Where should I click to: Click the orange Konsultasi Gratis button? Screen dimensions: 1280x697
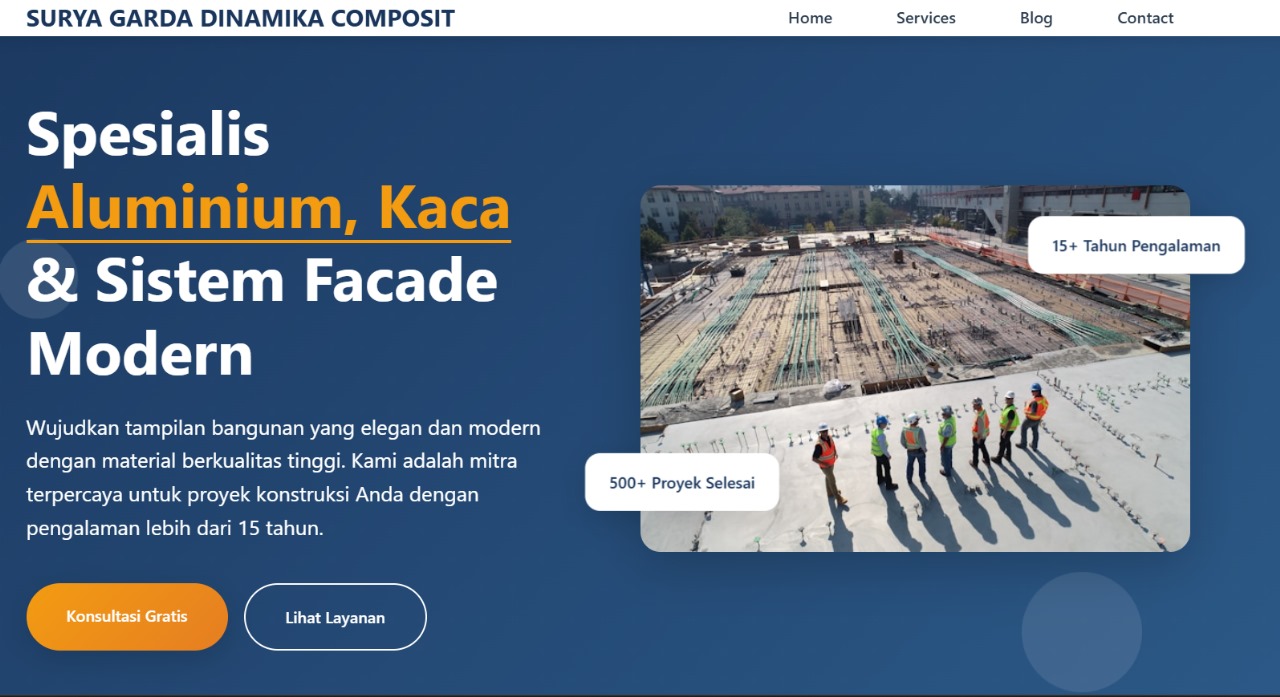(127, 616)
